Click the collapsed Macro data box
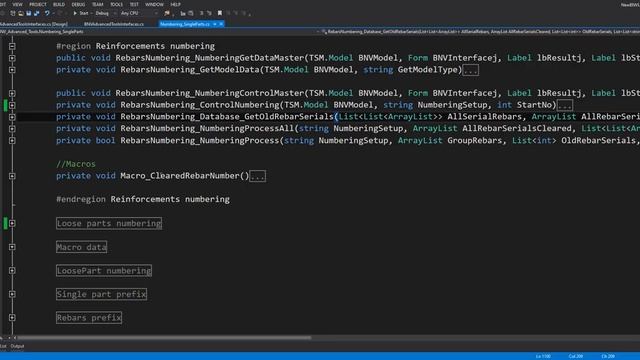 click(x=82, y=247)
